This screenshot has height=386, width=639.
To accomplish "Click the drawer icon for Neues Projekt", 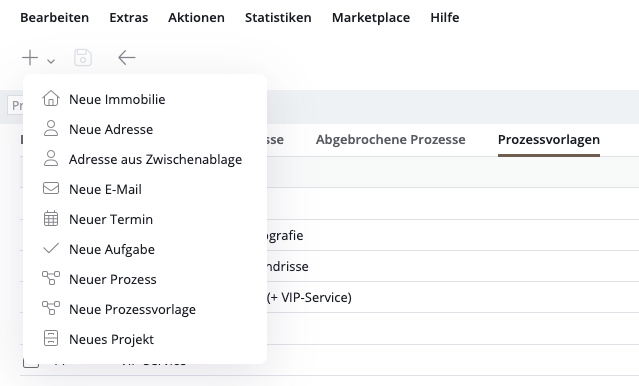I will tap(51, 338).
